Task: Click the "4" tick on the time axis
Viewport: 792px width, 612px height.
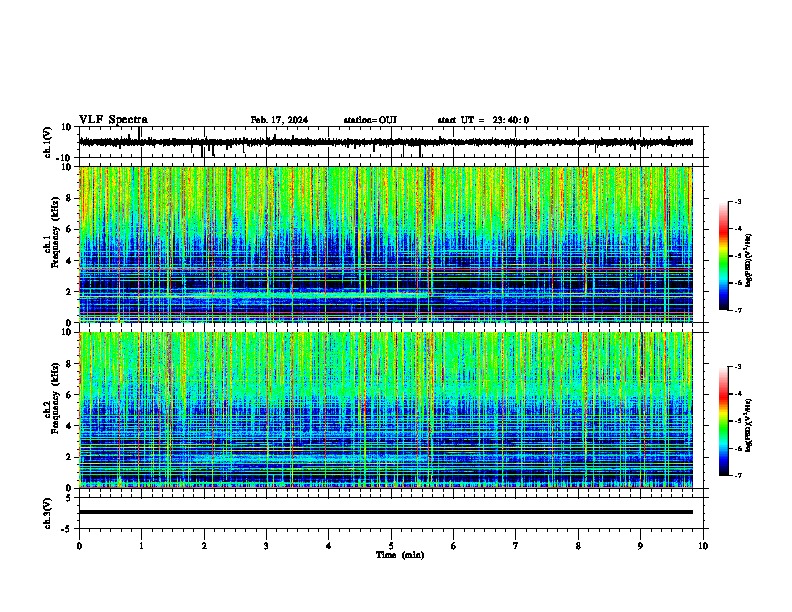Action: point(329,546)
